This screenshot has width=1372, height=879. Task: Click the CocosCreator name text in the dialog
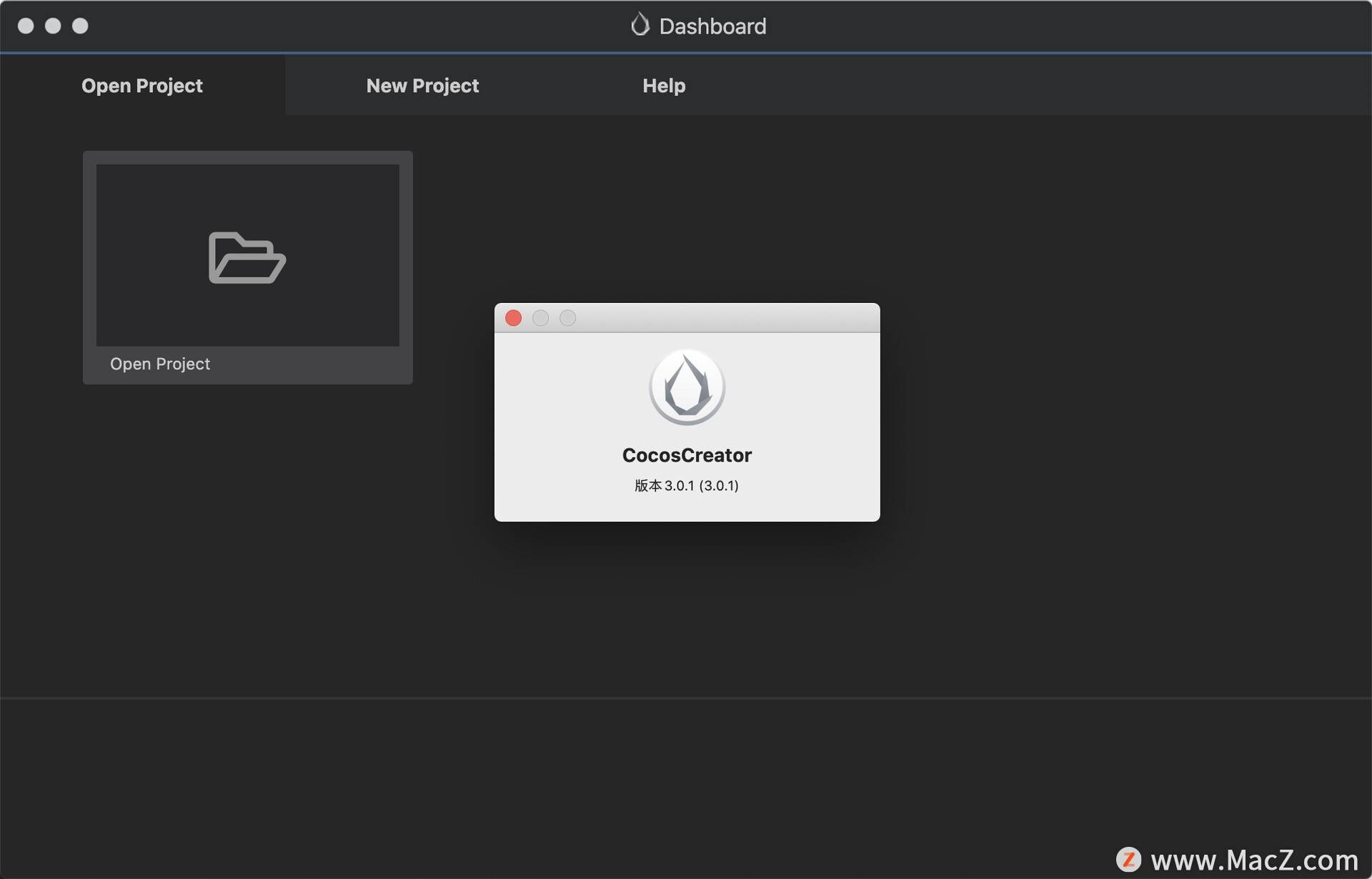(x=687, y=455)
